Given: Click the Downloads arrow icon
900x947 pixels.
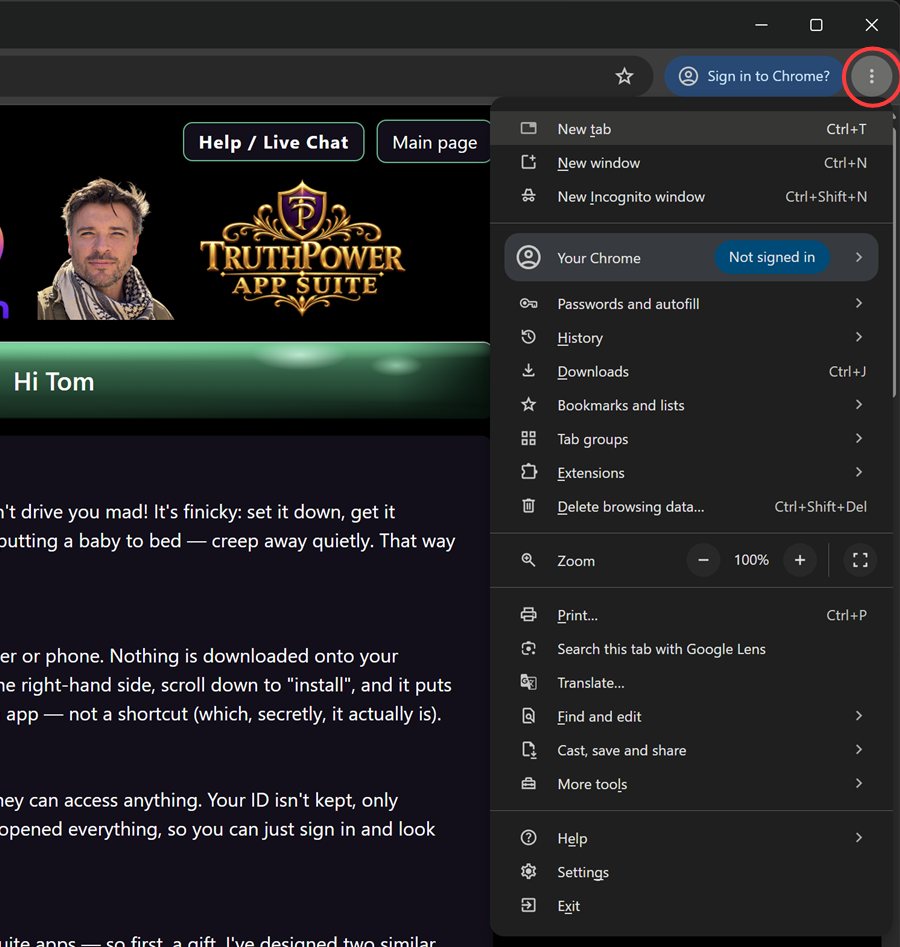Looking at the screenshot, I should coord(529,371).
